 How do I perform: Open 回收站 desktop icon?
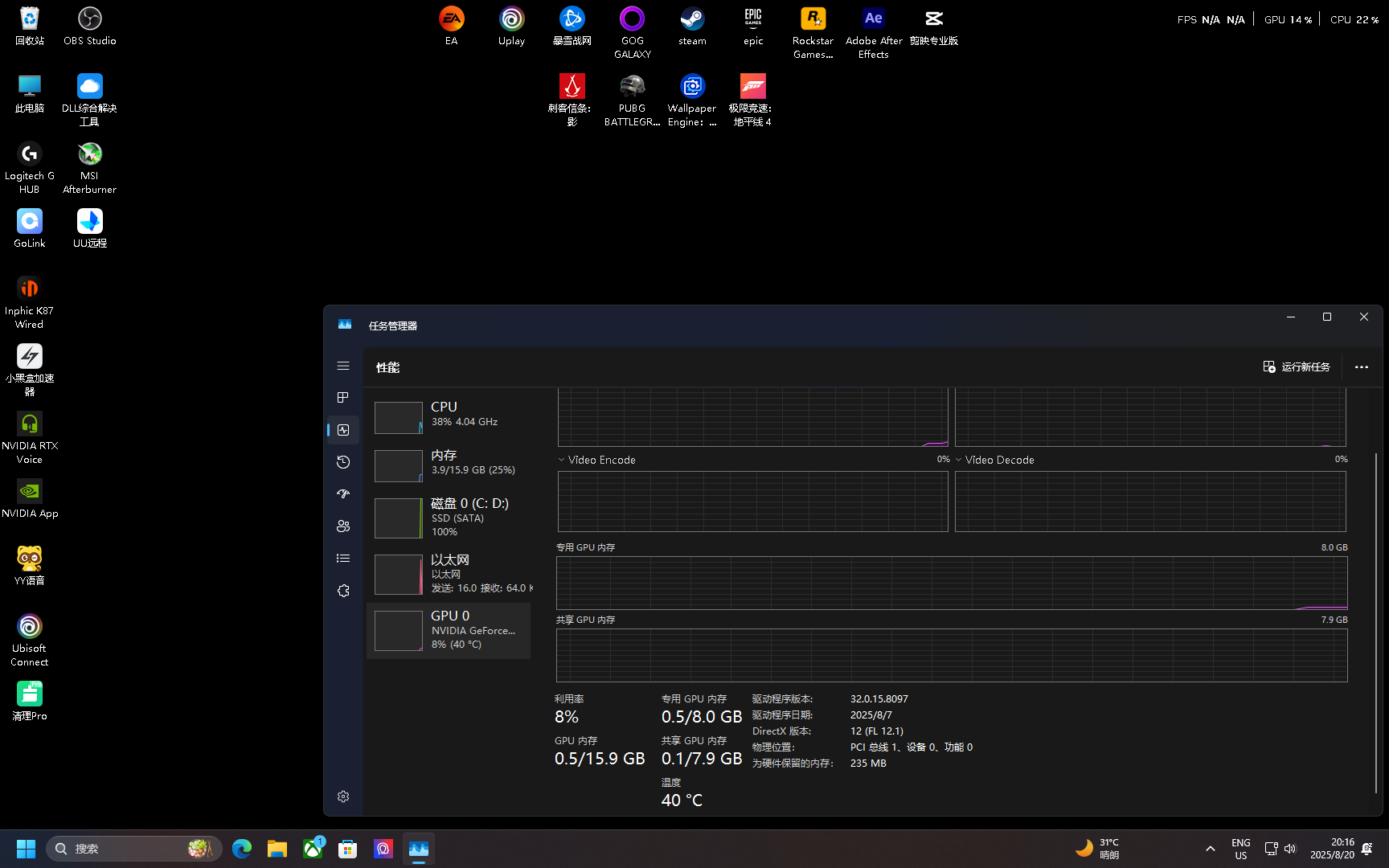[x=30, y=26]
